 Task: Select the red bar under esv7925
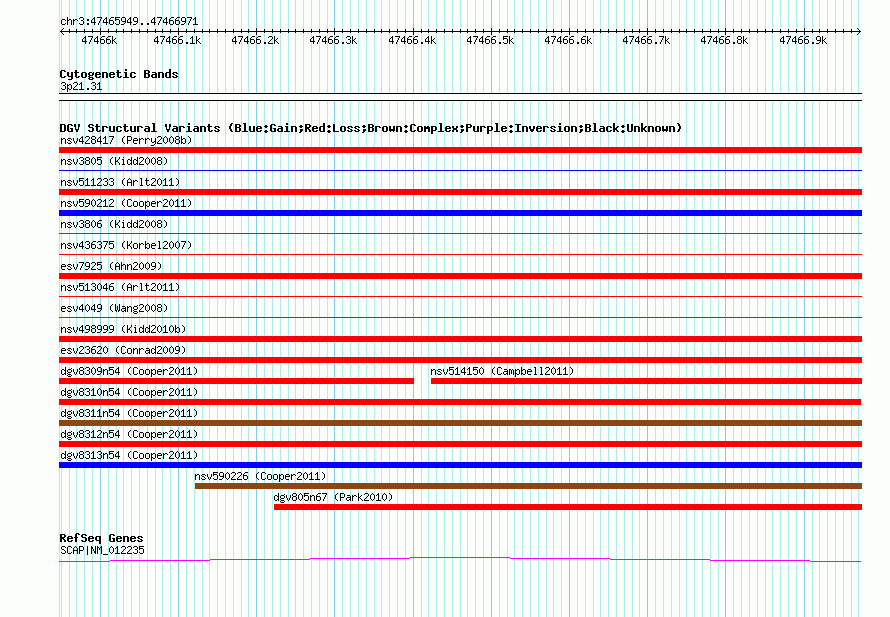(460, 276)
